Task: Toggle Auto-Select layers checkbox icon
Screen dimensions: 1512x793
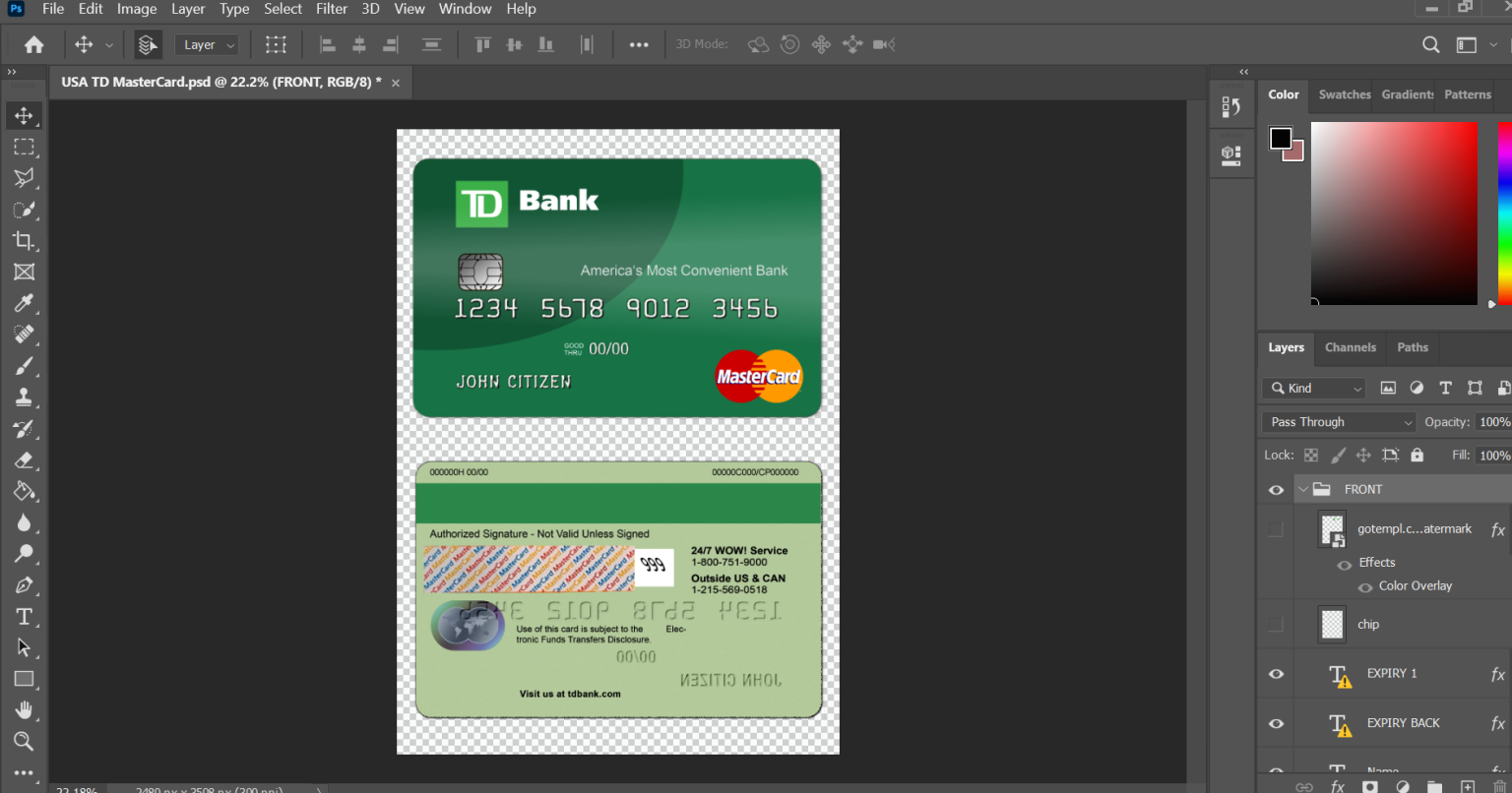Action: pyautogui.click(x=148, y=44)
